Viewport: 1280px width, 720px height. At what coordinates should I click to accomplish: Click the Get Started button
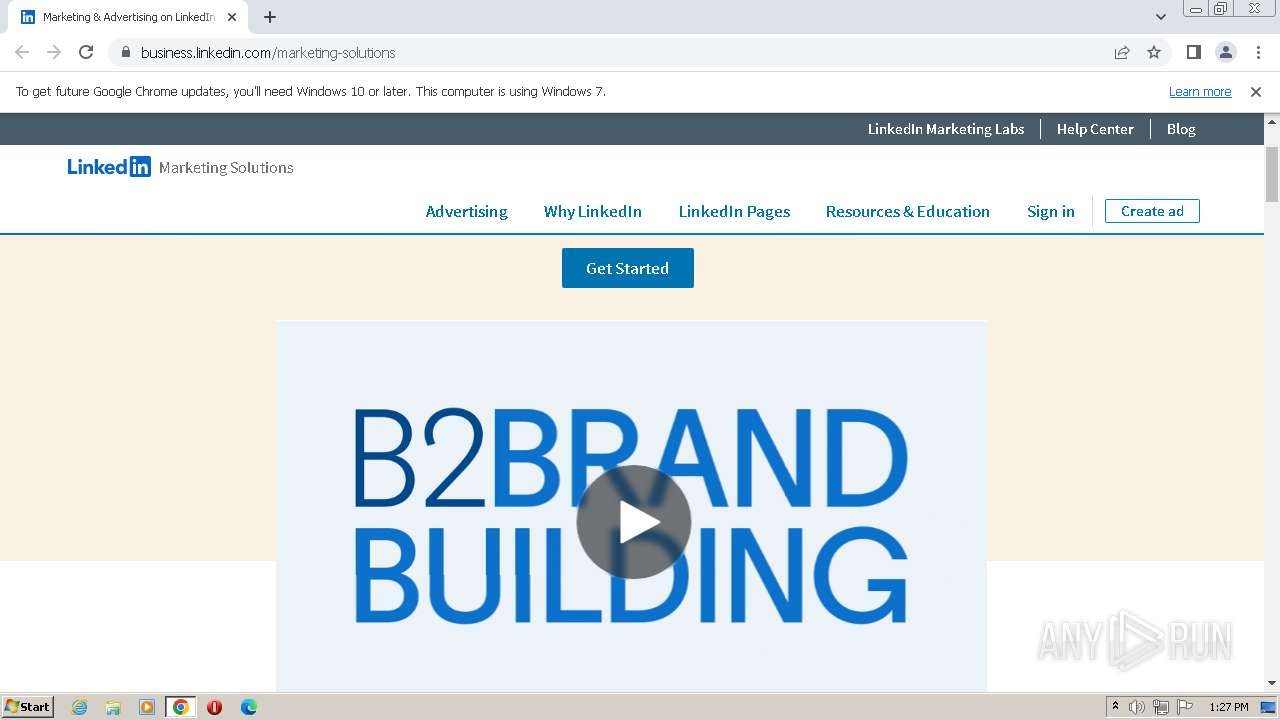[628, 268]
